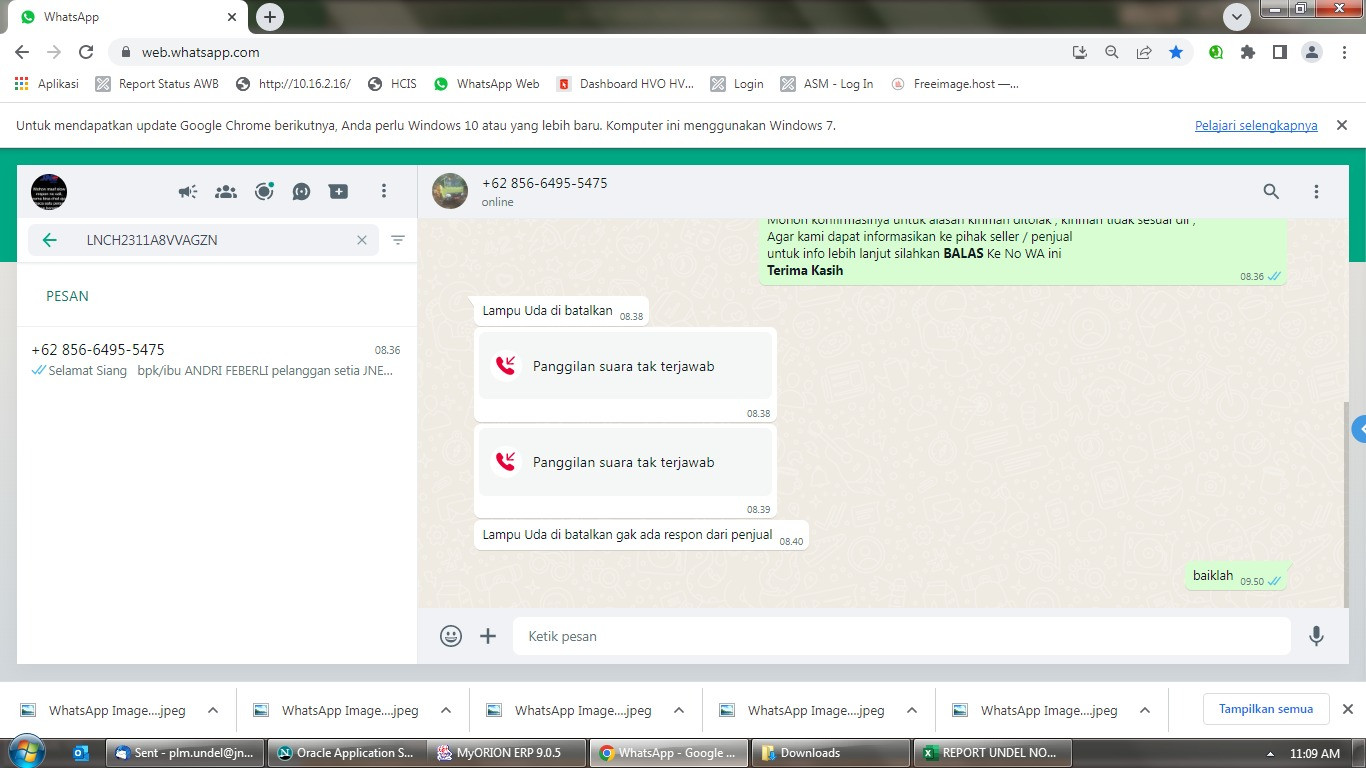Open the http://10.16.2.16/ bookmark
Viewport: 1366px width, 768px height.
tap(293, 84)
